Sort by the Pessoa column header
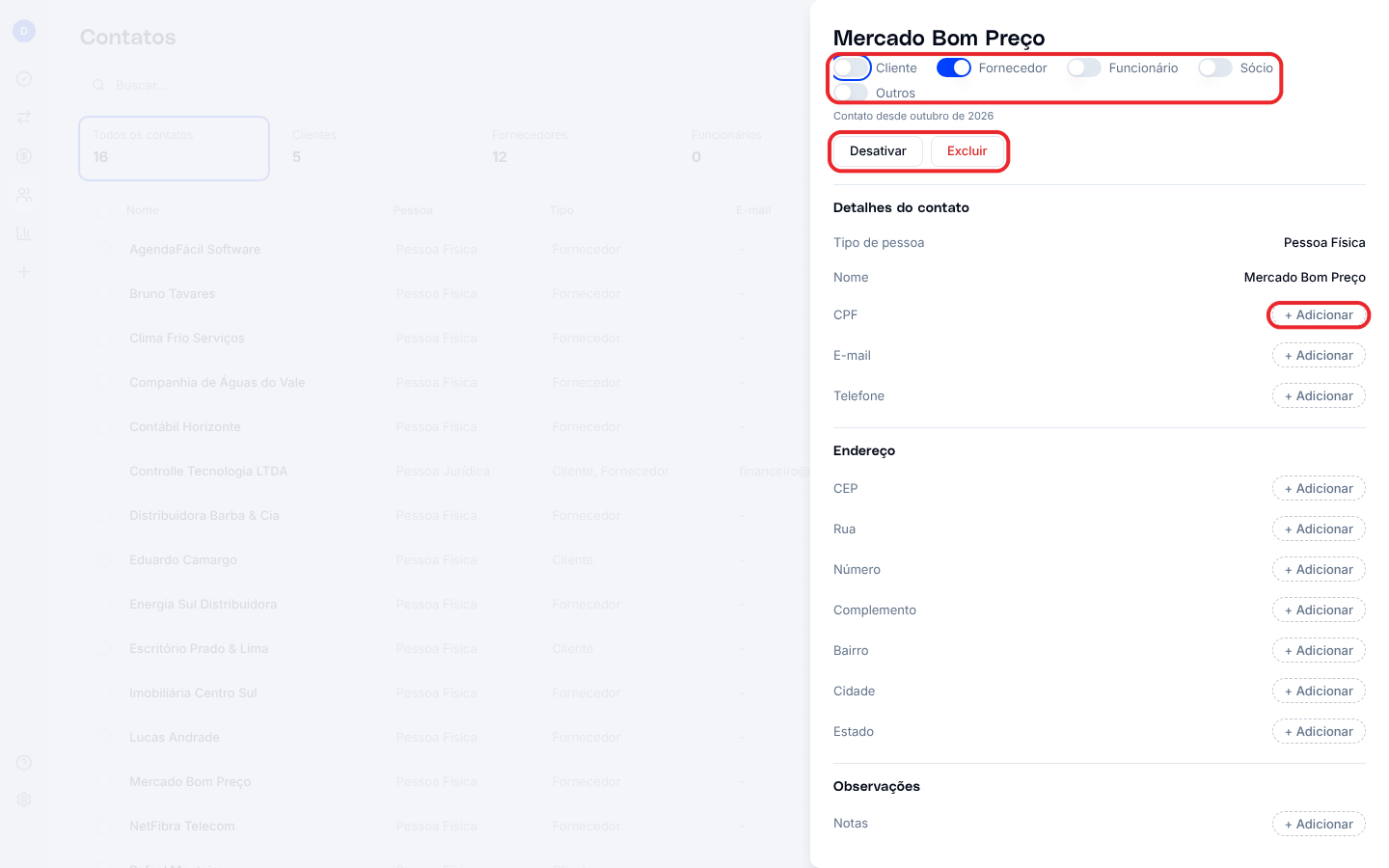This screenshot has height=868, width=1389. coord(413,210)
